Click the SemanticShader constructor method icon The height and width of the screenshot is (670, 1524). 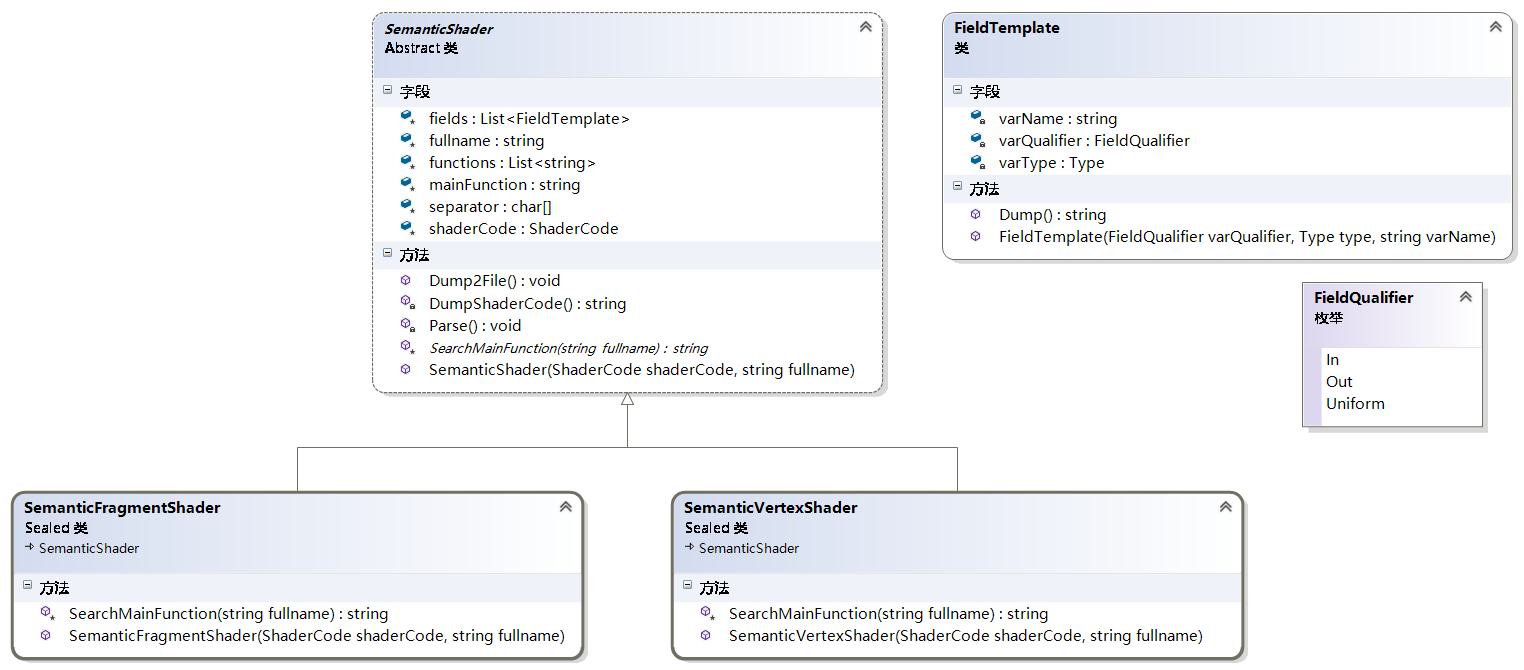406,369
